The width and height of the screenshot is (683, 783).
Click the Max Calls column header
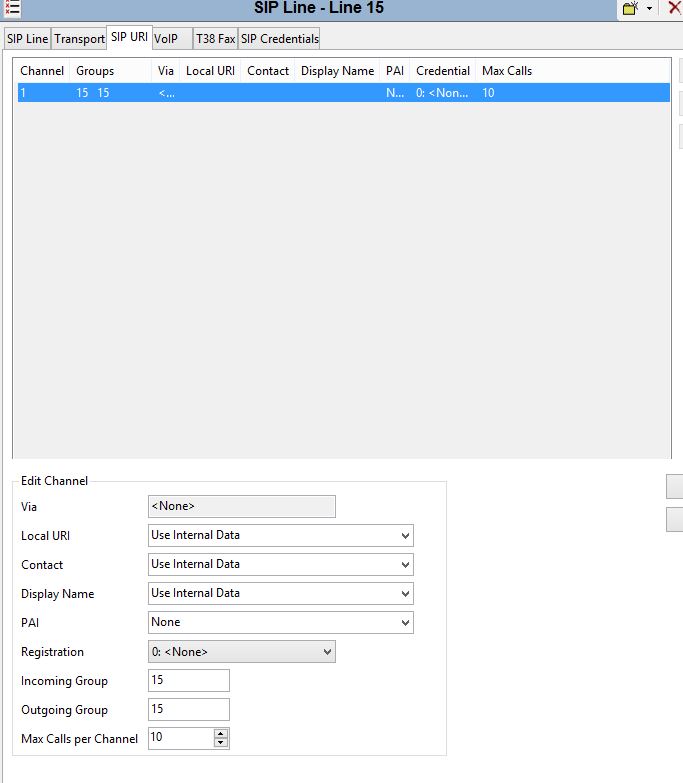tap(507, 71)
